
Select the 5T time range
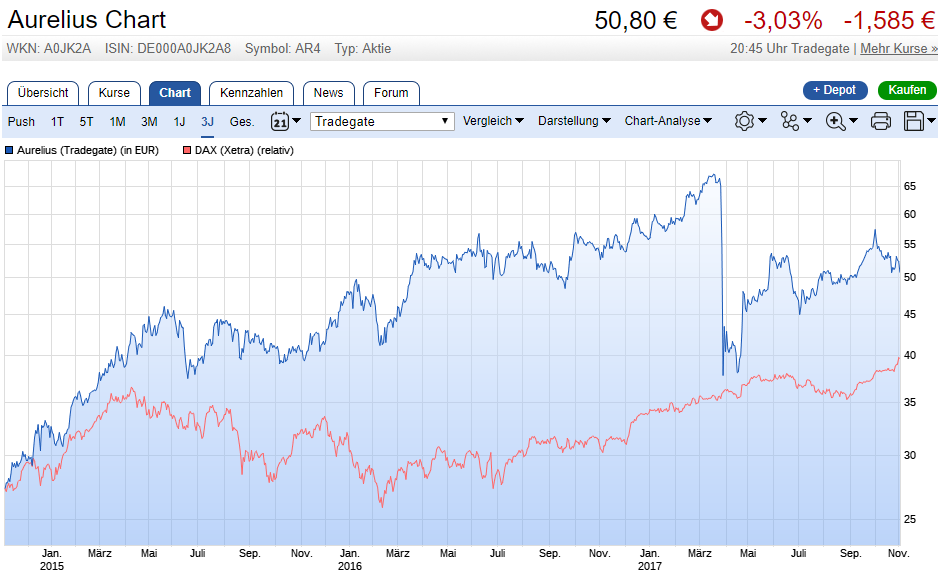pos(86,122)
